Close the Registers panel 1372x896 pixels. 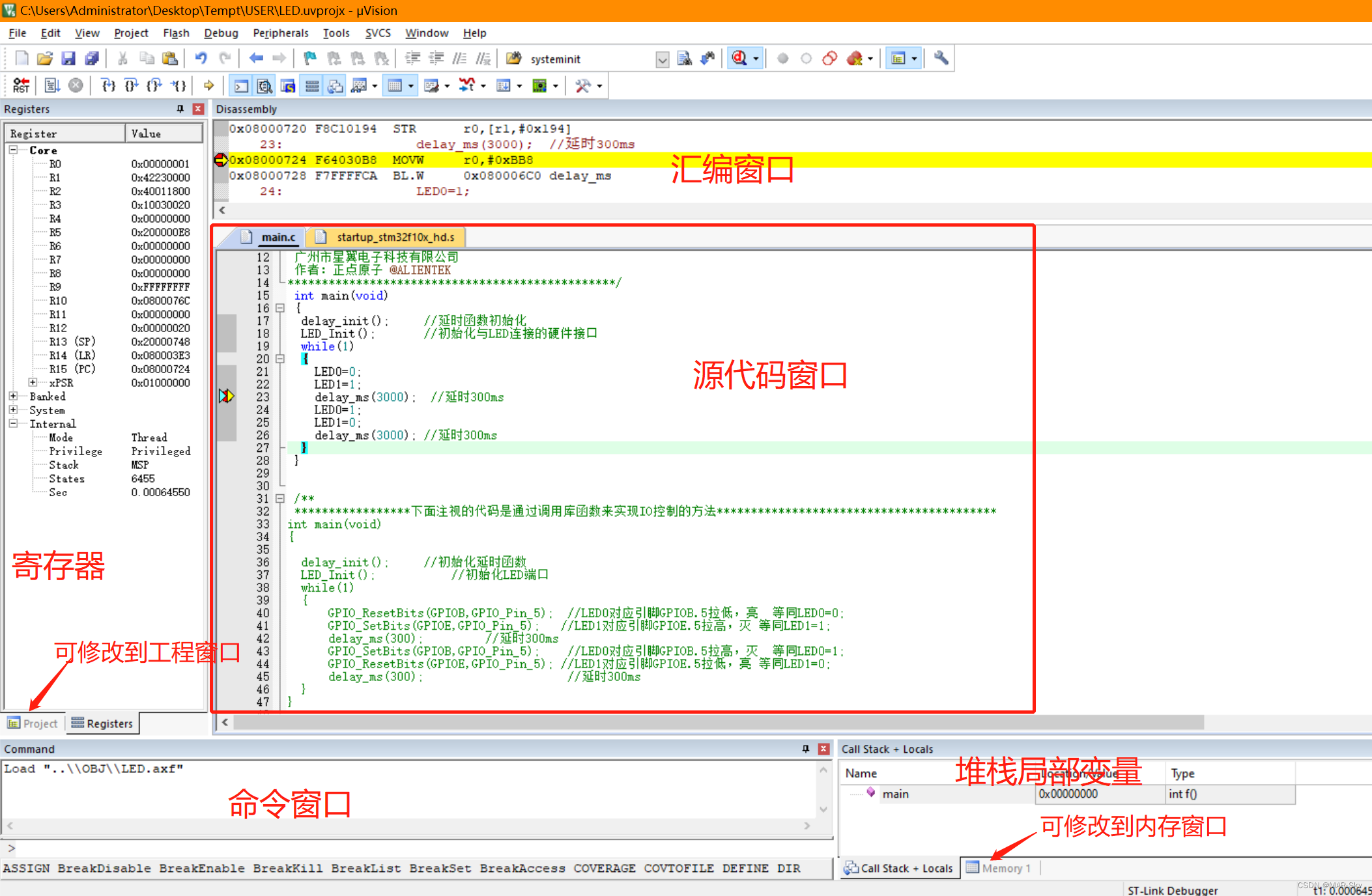point(198,109)
